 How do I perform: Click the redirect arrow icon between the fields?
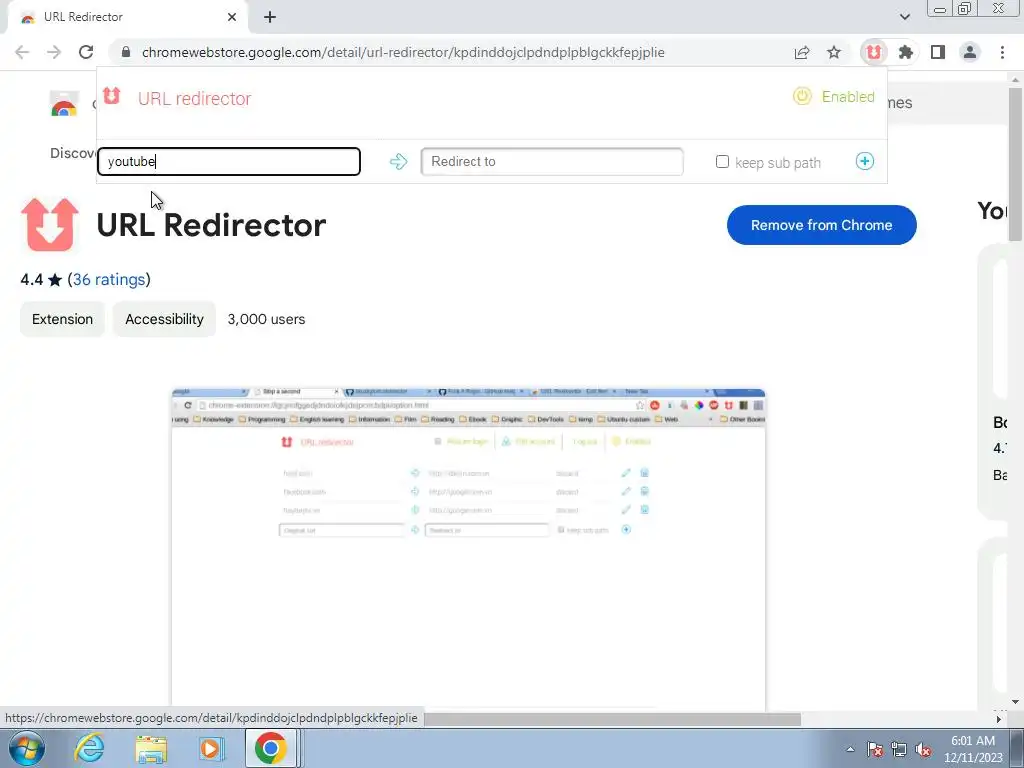[x=398, y=161]
